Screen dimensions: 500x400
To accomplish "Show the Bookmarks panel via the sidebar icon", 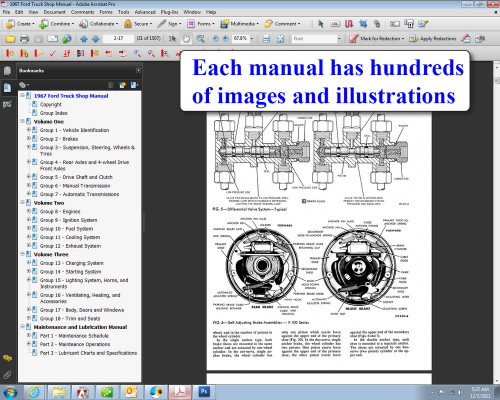I will pyautogui.click(x=7, y=88).
